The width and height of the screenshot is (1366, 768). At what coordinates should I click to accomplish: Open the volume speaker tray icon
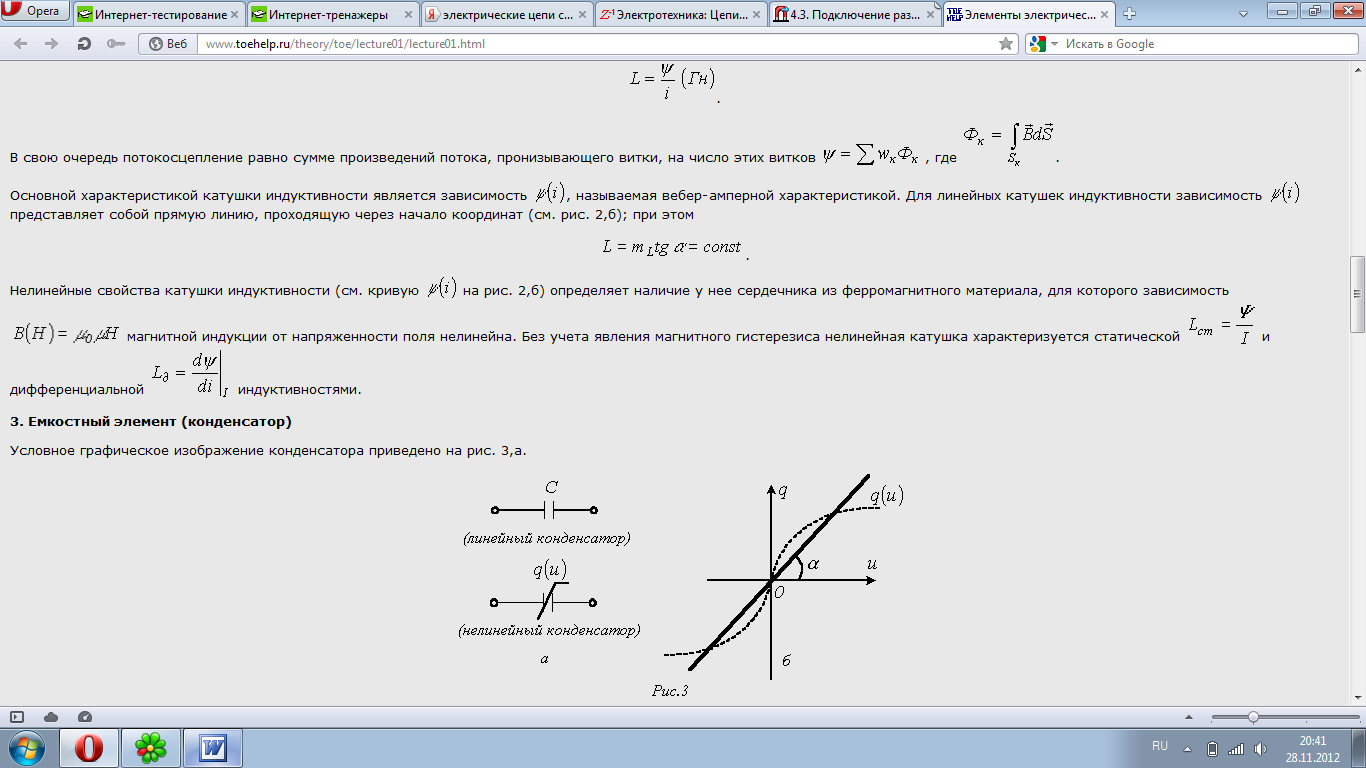tap(1259, 748)
